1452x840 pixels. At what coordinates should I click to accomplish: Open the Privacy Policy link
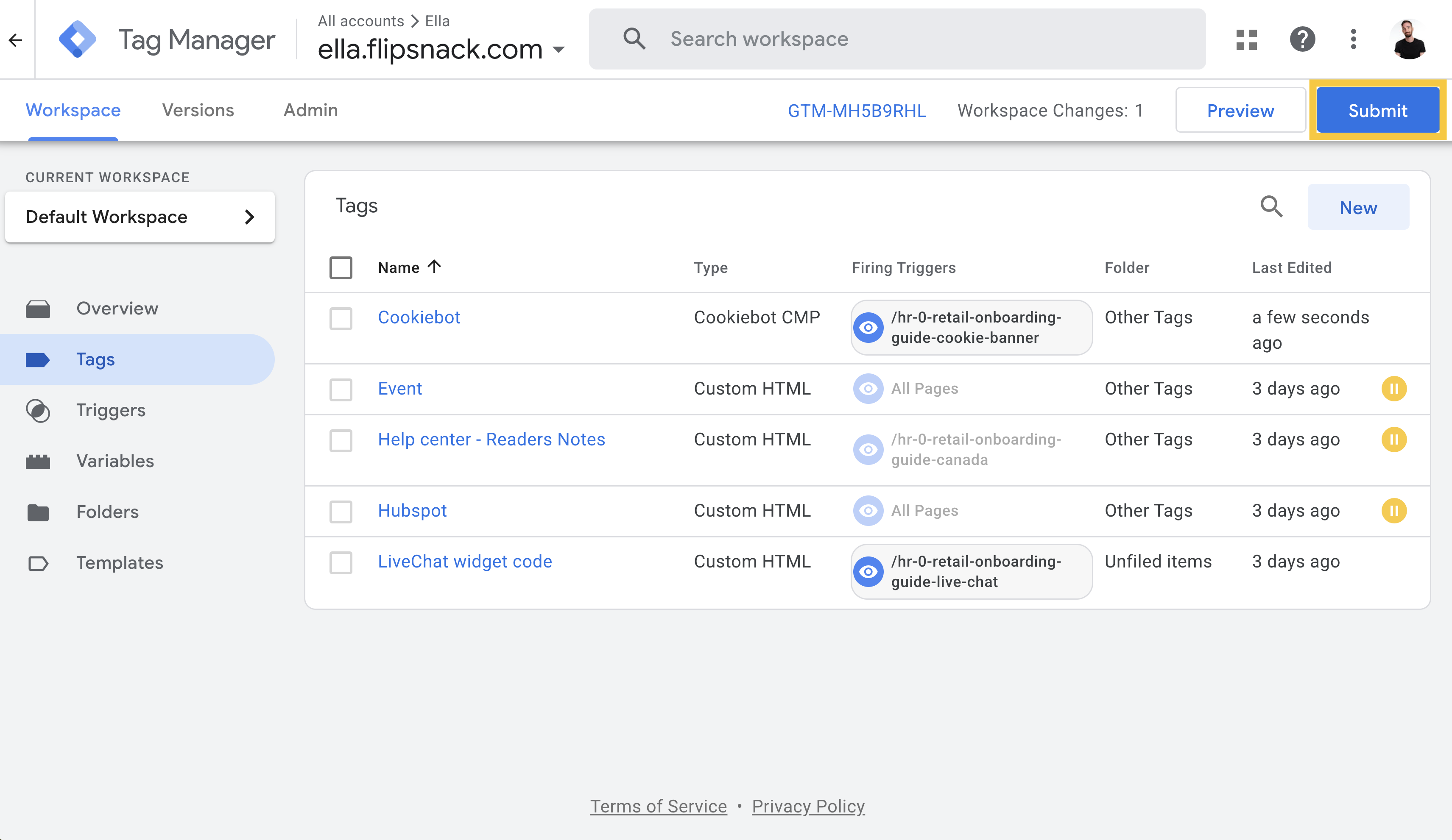pos(808,807)
